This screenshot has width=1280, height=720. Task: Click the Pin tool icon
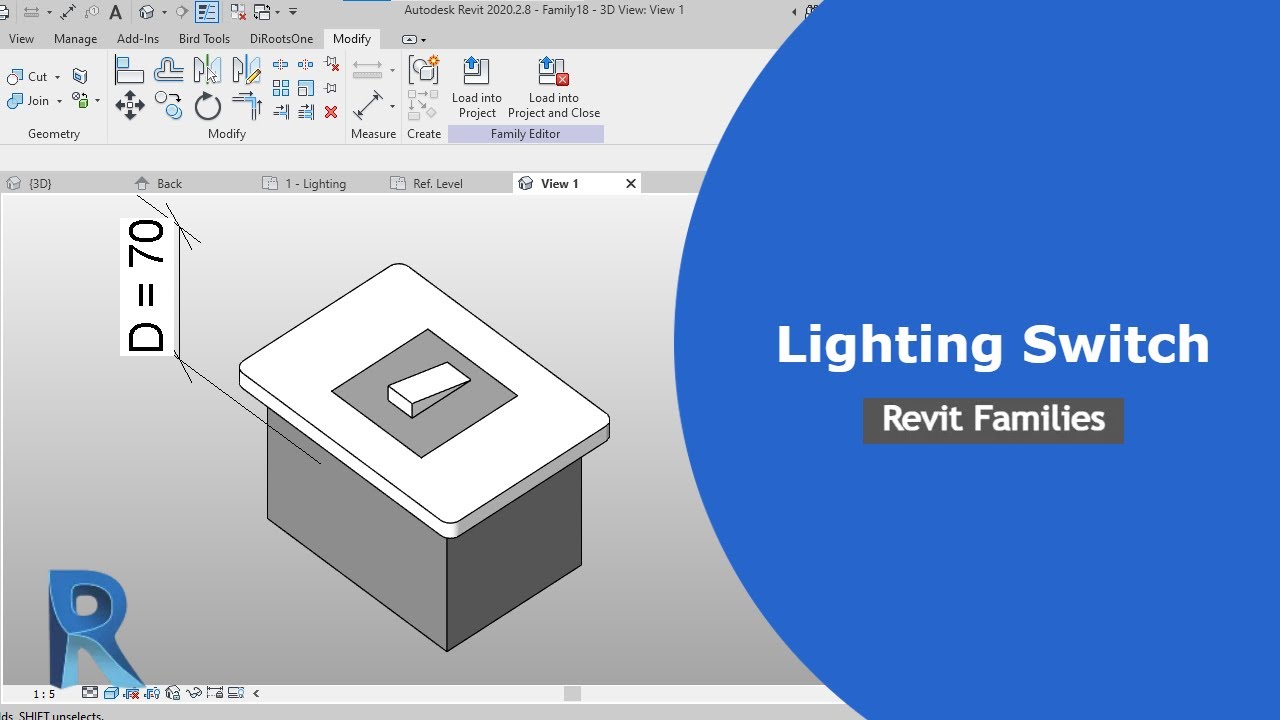coord(332,89)
